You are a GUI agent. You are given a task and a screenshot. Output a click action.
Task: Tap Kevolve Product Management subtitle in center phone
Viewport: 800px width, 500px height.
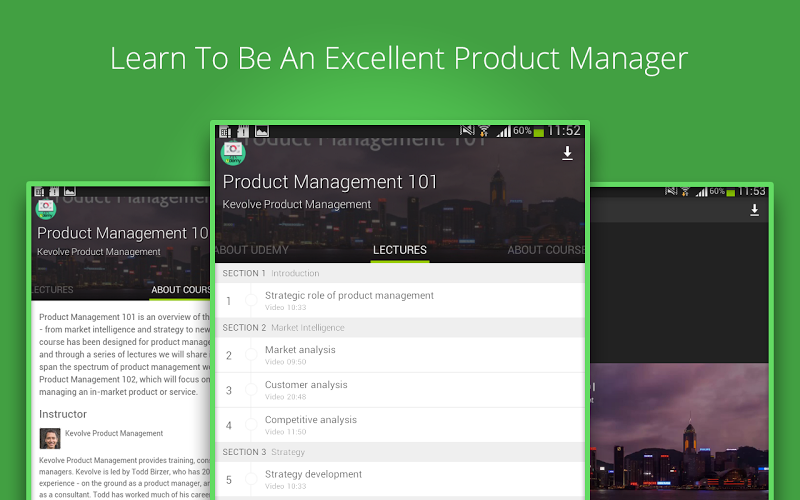tap(296, 205)
